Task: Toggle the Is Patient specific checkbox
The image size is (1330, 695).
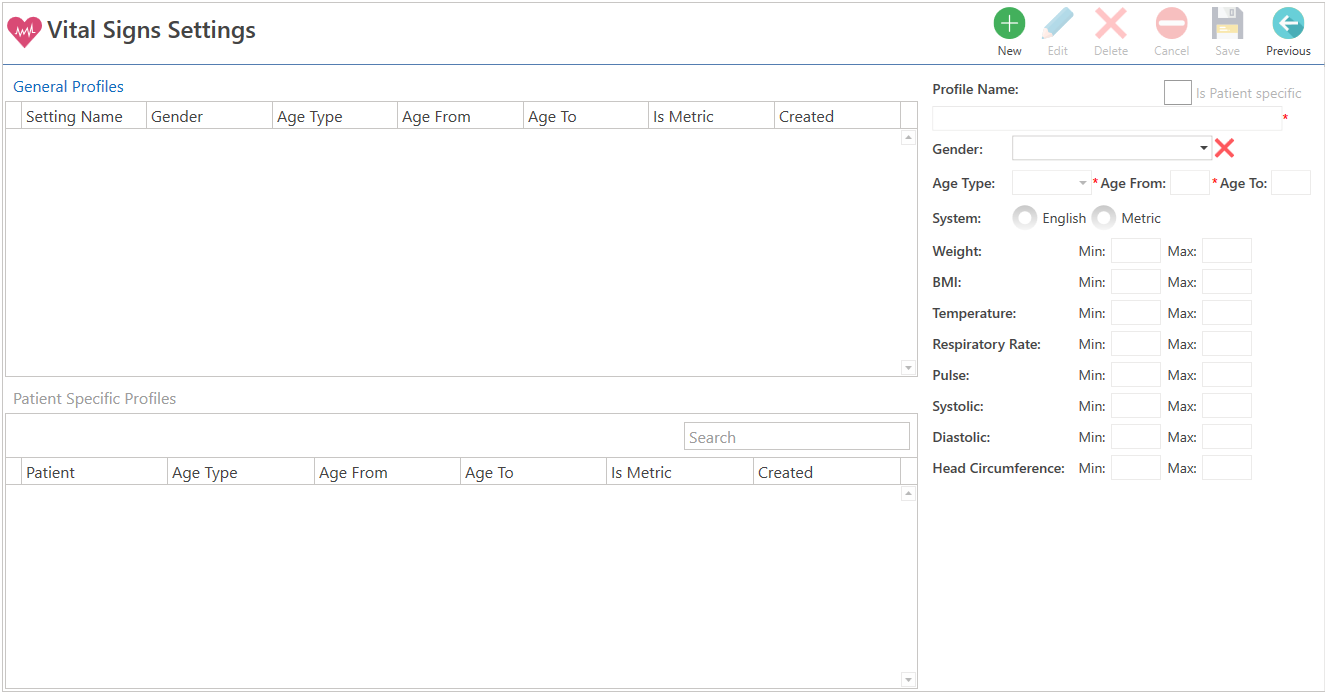Action: coord(1178,92)
